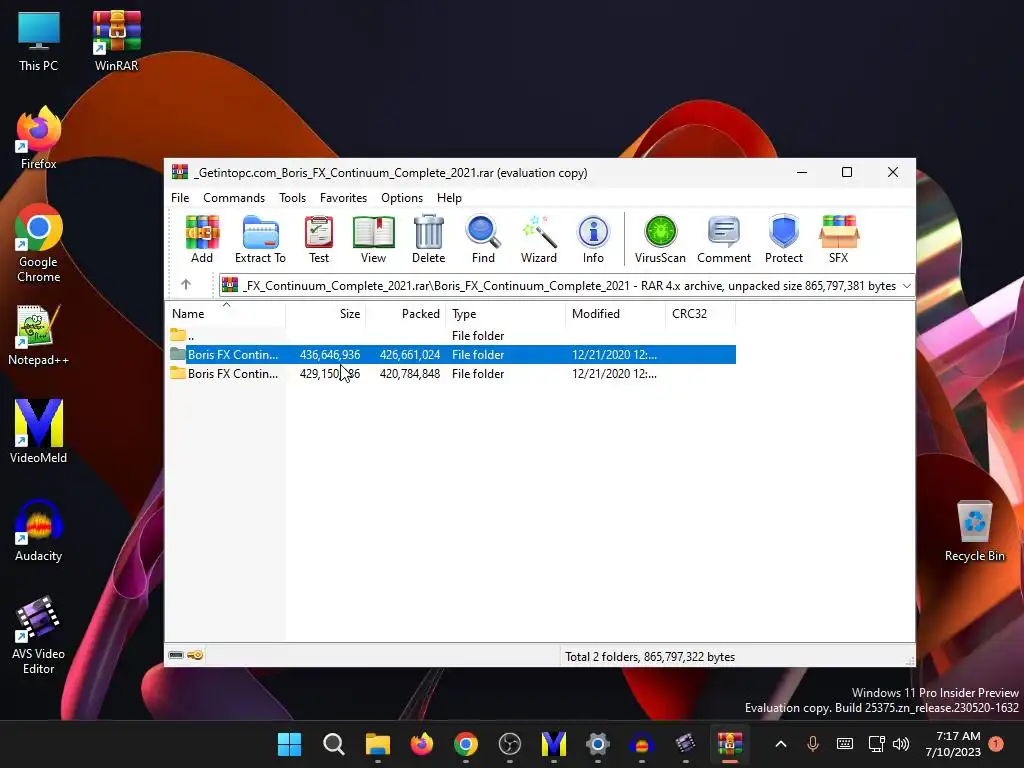Viewport: 1024px width, 768px height.
Task: Sort by Name column header
Action: (225, 313)
